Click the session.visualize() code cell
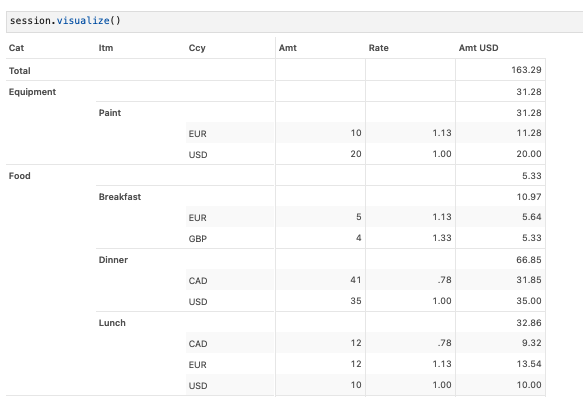The width and height of the screenshot is (583, 397). [294, 21]
